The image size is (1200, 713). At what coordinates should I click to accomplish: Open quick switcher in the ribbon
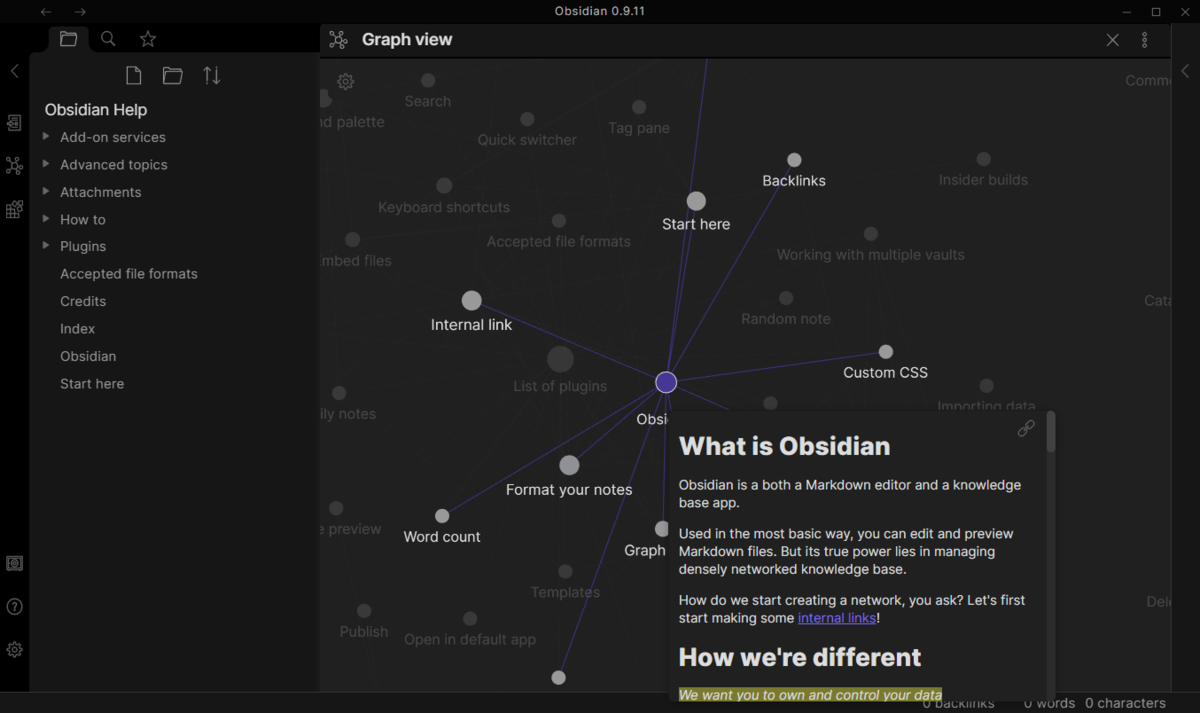point(14,123)
